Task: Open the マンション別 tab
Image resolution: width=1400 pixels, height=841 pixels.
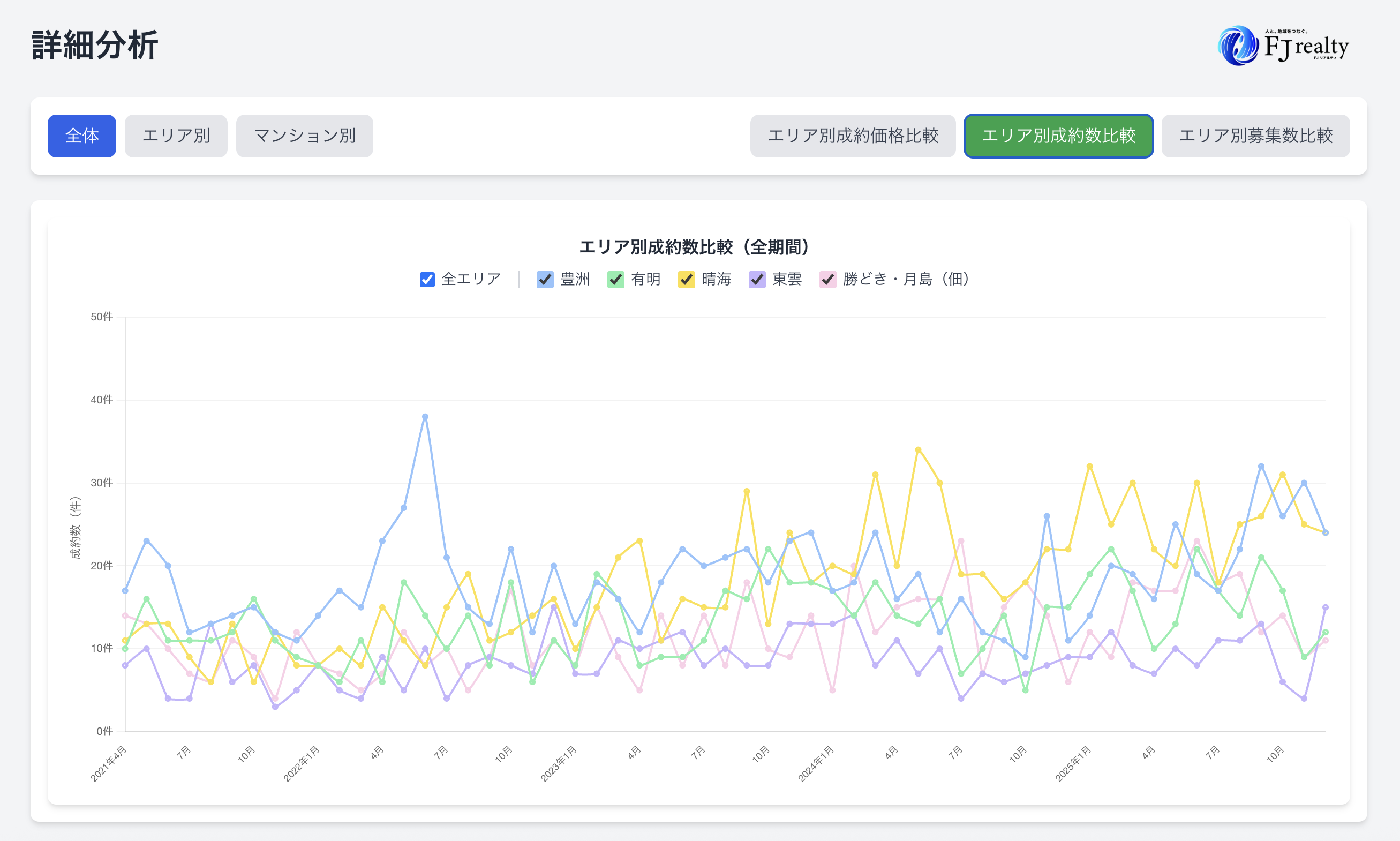Action: (x=304, y=136)
